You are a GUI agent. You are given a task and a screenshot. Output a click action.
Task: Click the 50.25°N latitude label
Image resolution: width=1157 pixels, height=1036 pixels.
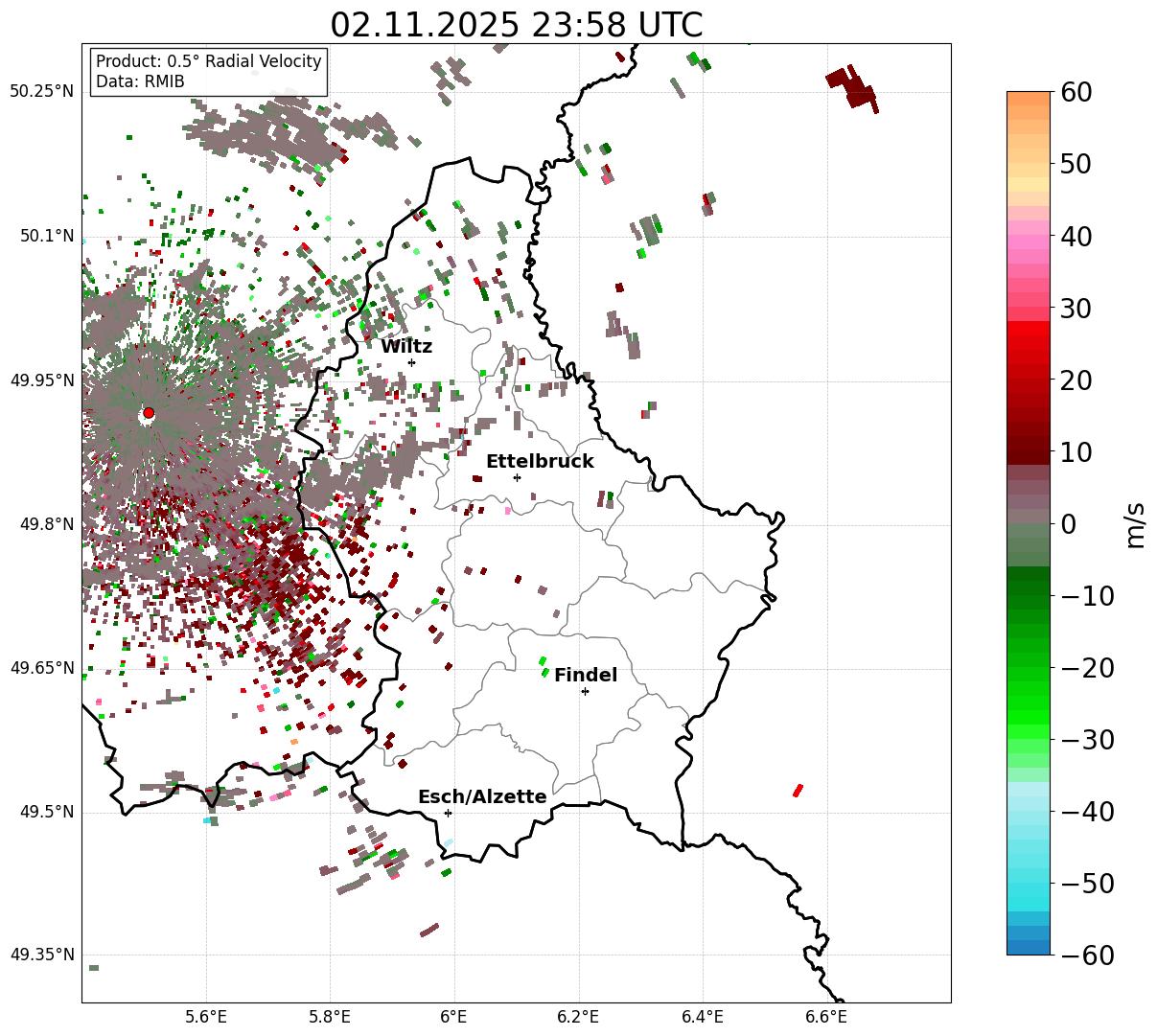pos(41,92)
